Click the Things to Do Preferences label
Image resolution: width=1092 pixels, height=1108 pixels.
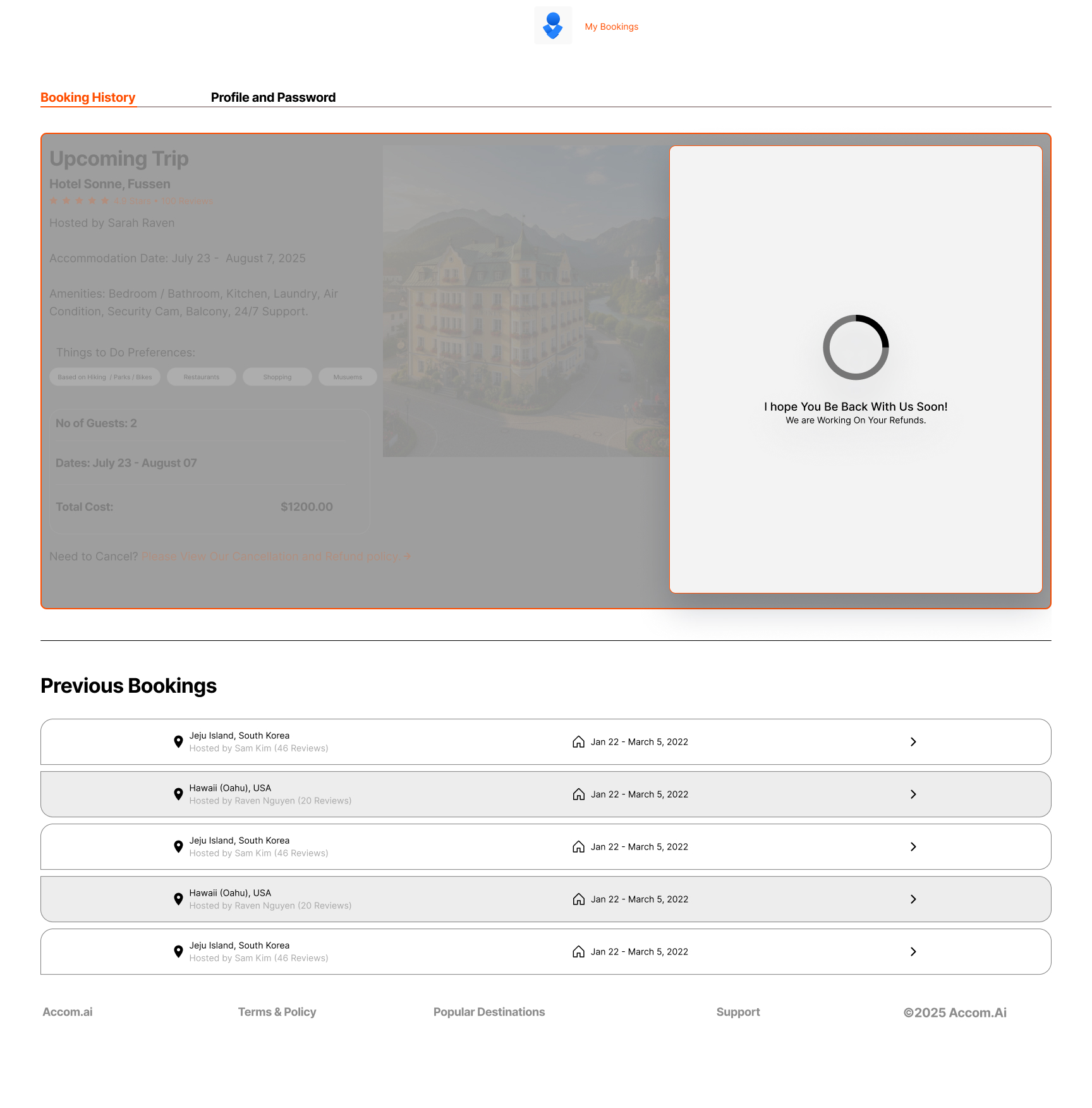(x=126, y=353)
